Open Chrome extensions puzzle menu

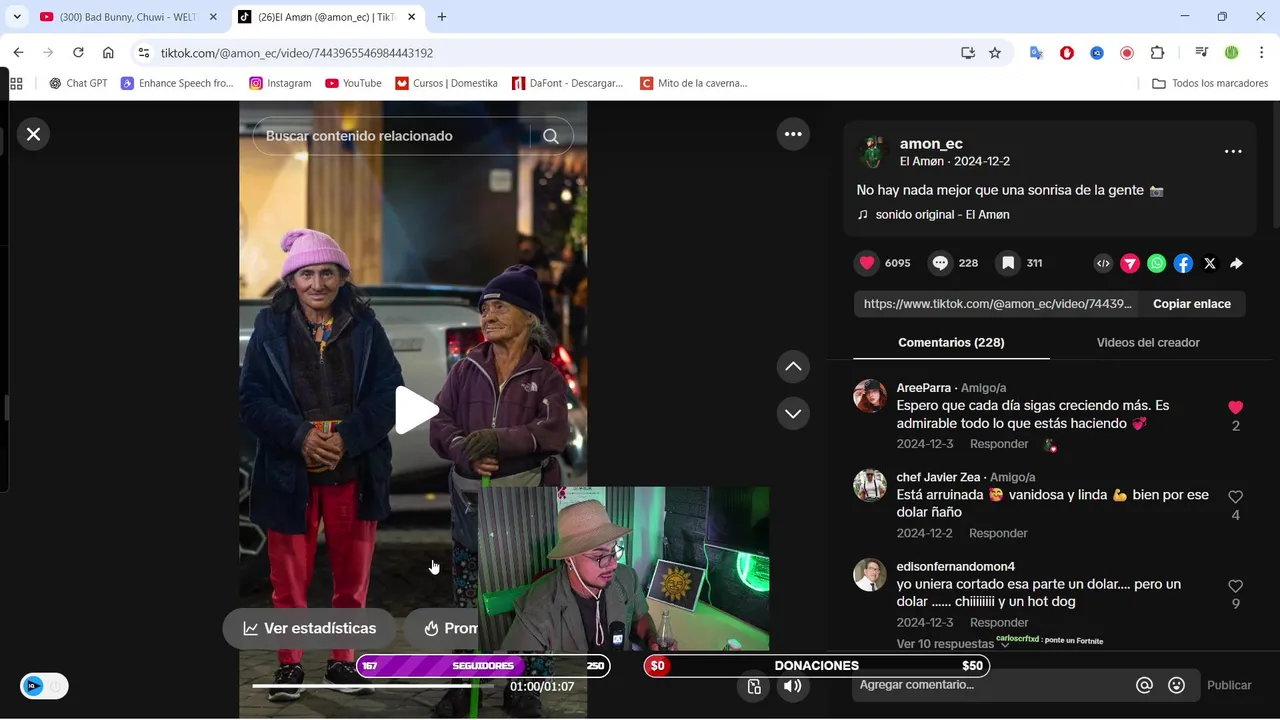pos(1158,53)
